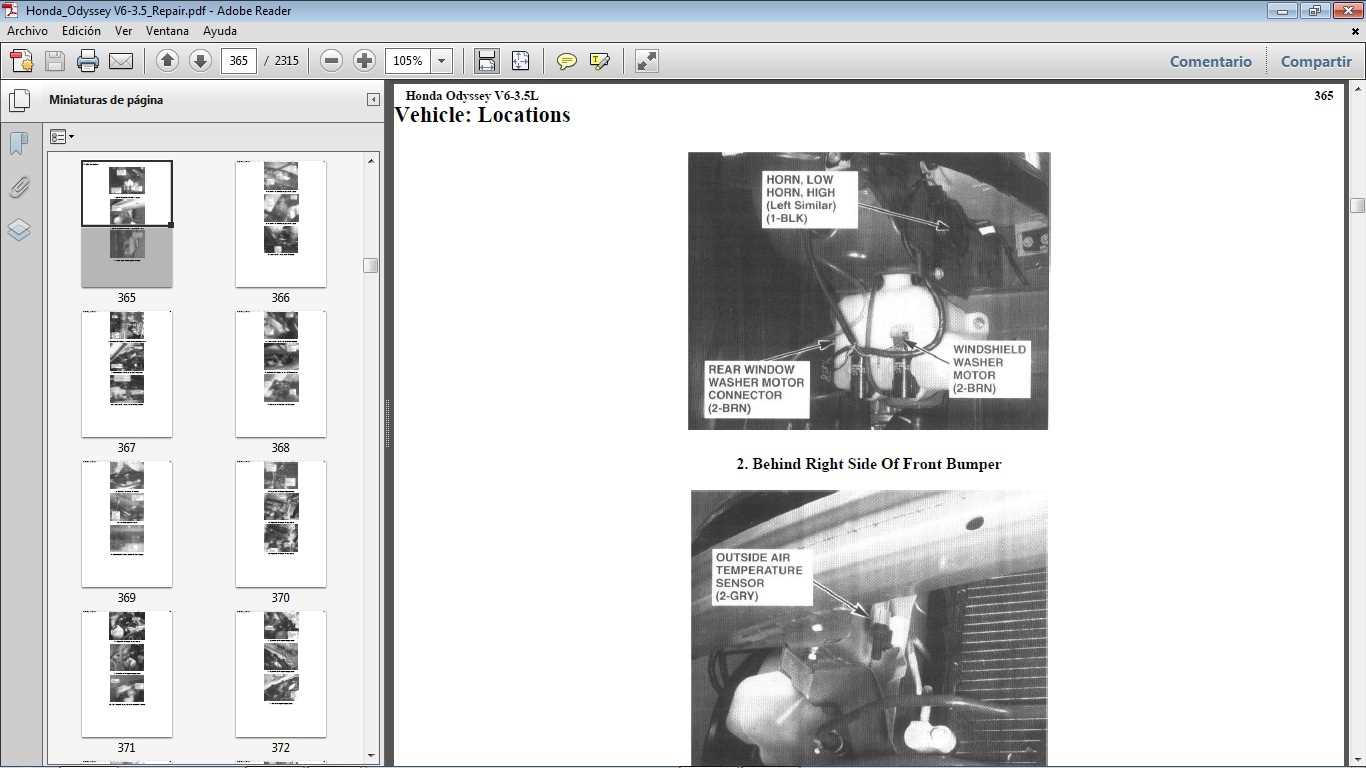Open the thumbnail options dropdown menu

tap(62, 137)
